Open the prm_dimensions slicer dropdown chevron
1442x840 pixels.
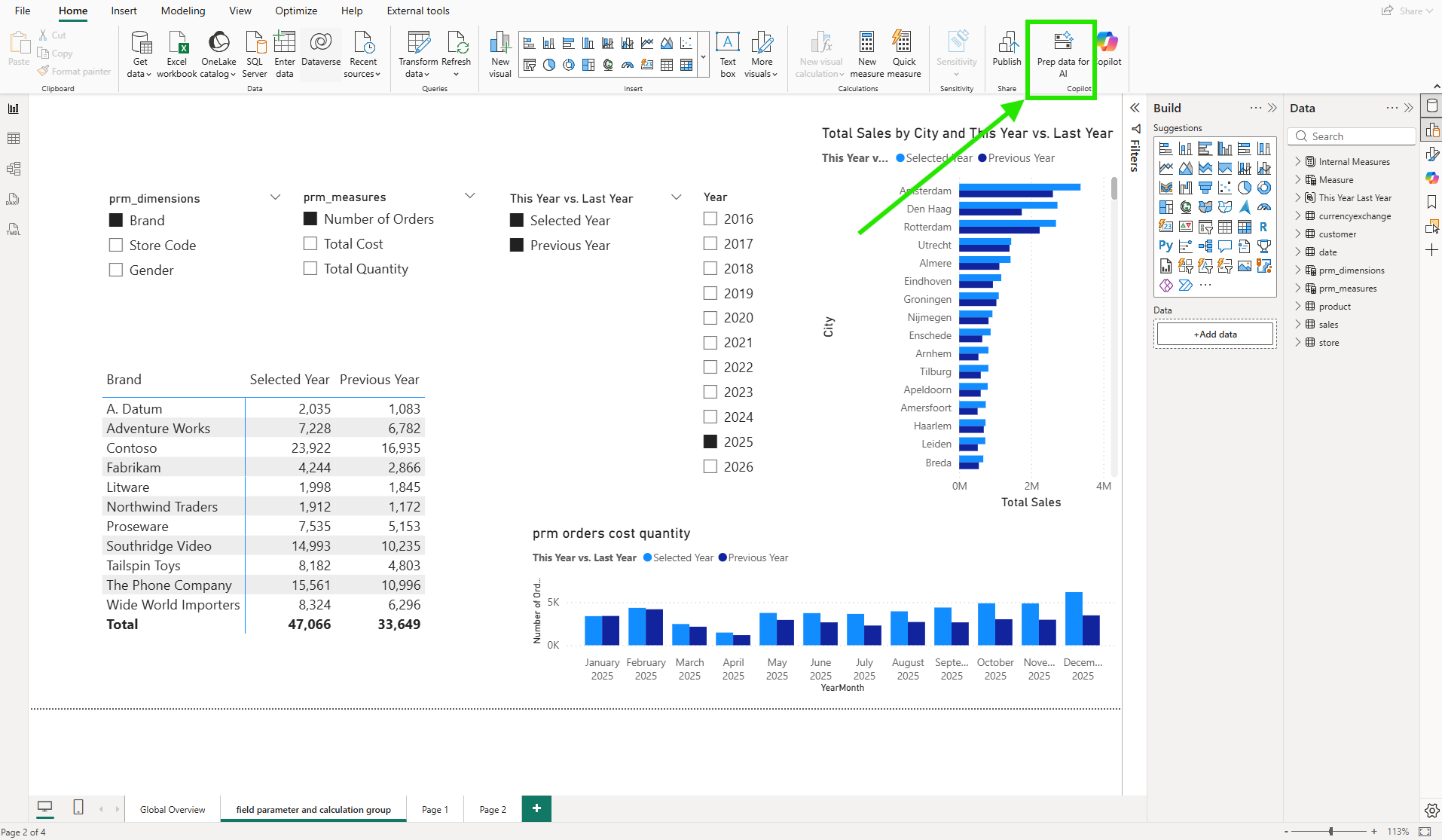[x=276, y=197]
